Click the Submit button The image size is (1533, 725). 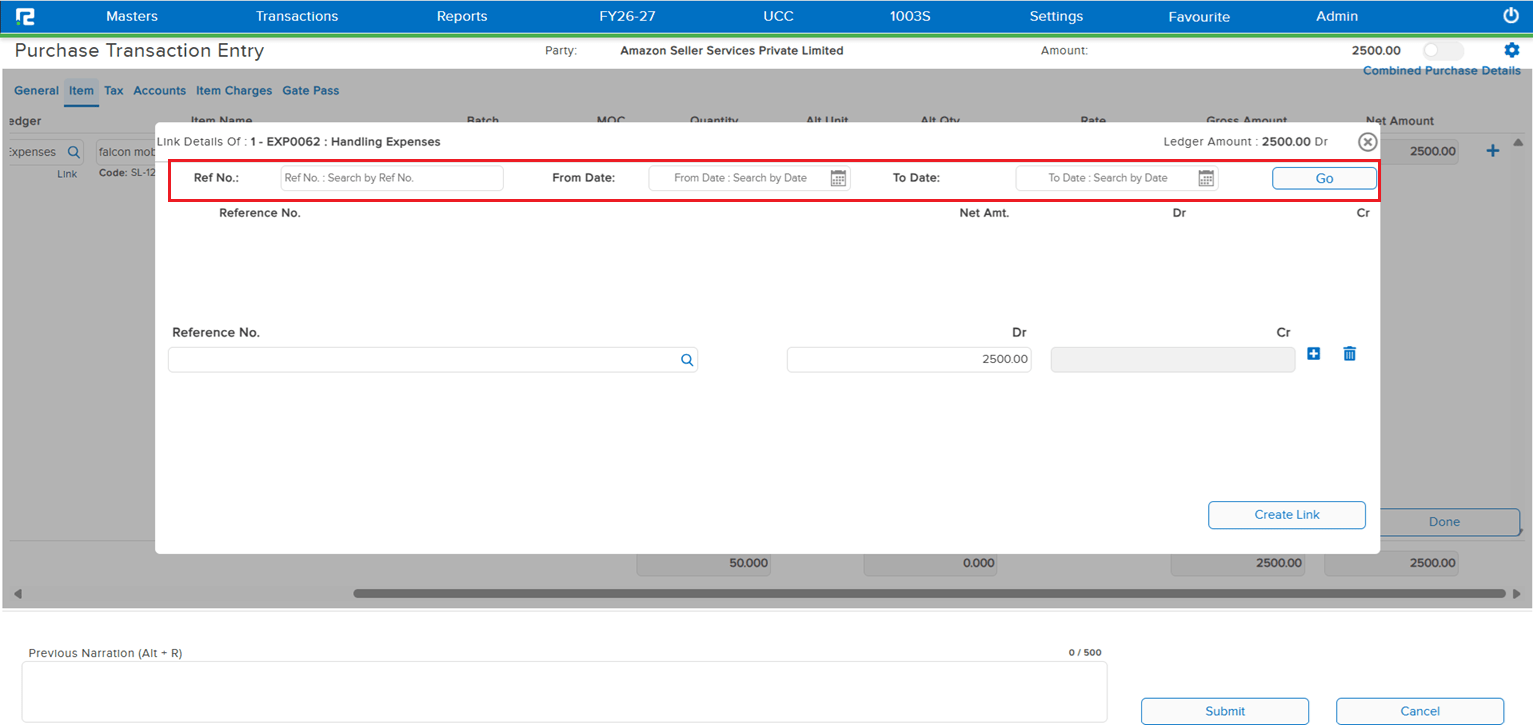coord(1225,711)
